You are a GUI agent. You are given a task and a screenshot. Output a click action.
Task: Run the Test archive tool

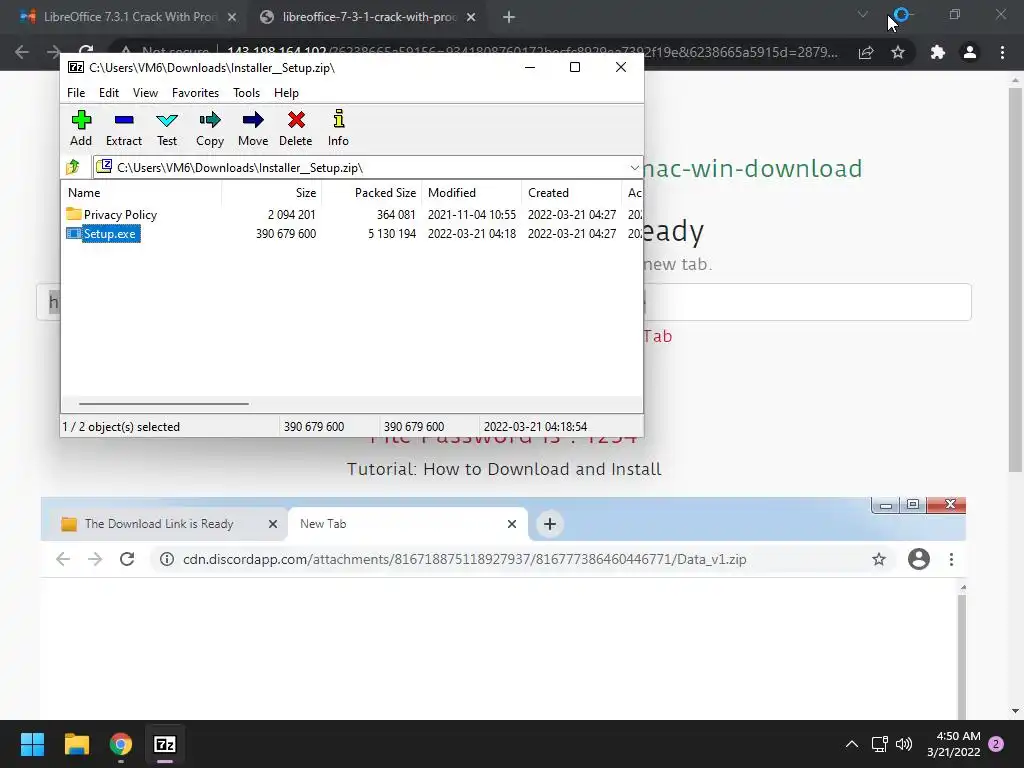coord(167,129)
